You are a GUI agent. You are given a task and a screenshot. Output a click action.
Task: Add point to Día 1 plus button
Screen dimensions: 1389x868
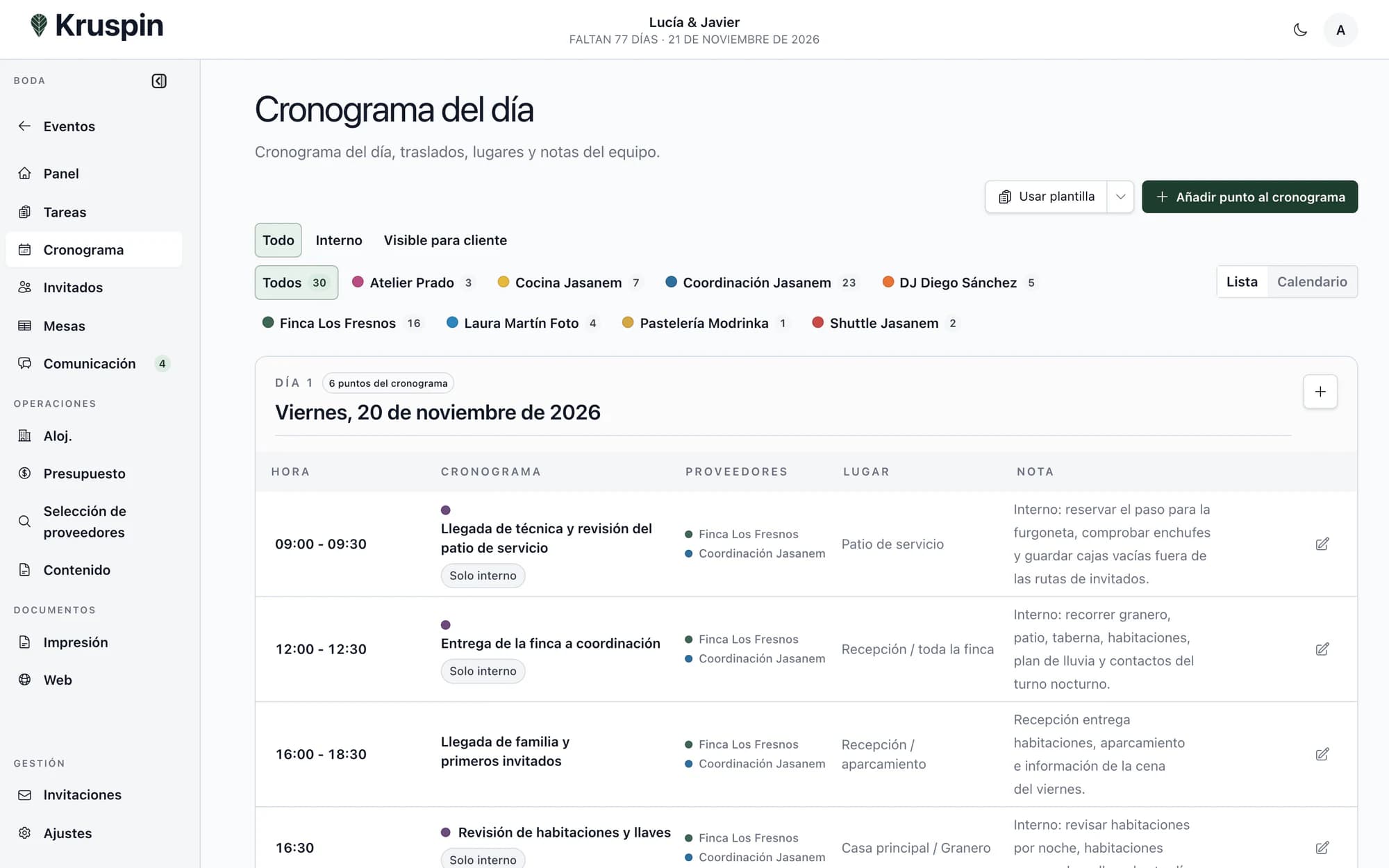click(1320, 392)
